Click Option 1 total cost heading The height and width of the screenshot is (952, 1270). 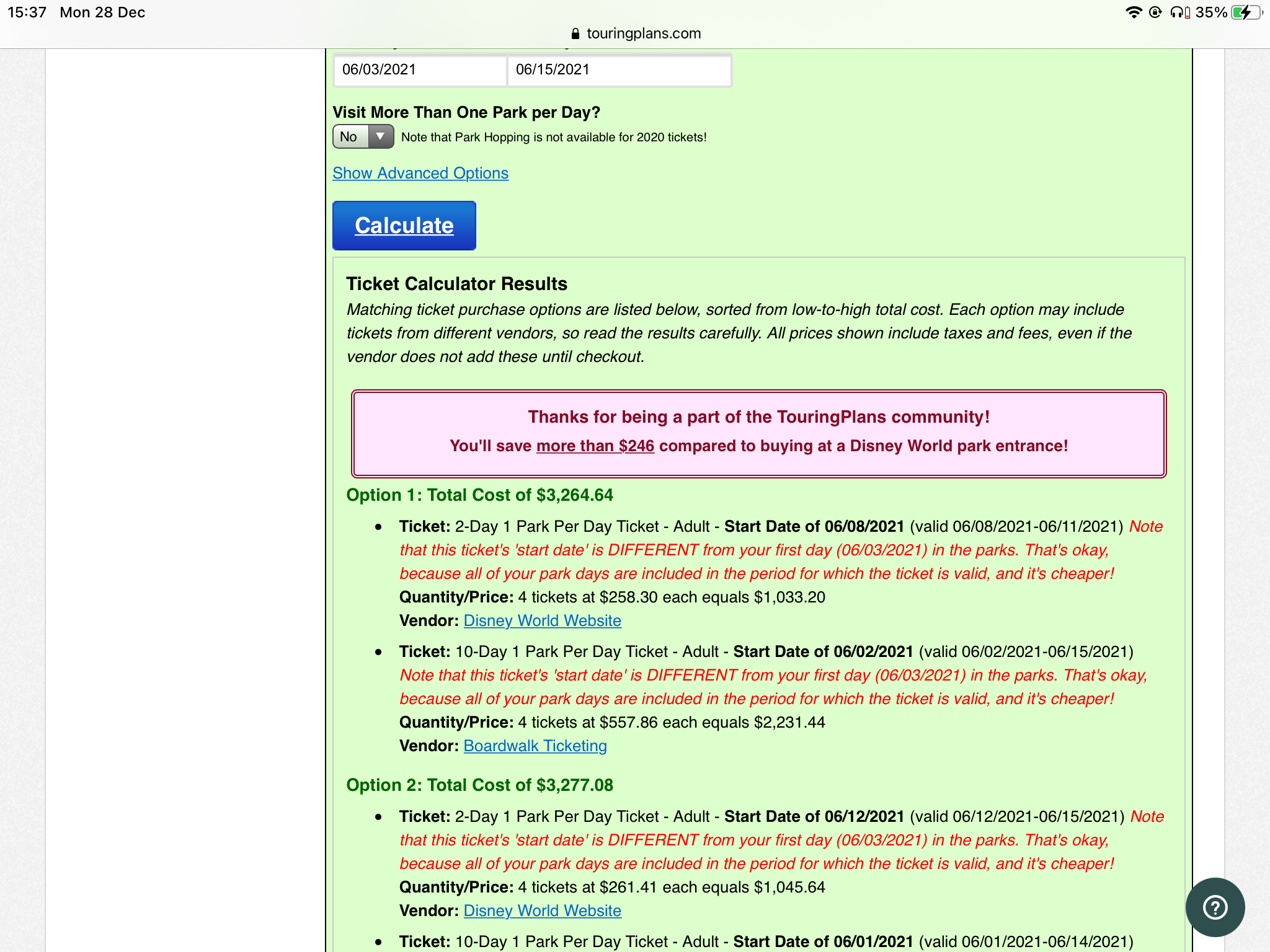tap(479, 495)
